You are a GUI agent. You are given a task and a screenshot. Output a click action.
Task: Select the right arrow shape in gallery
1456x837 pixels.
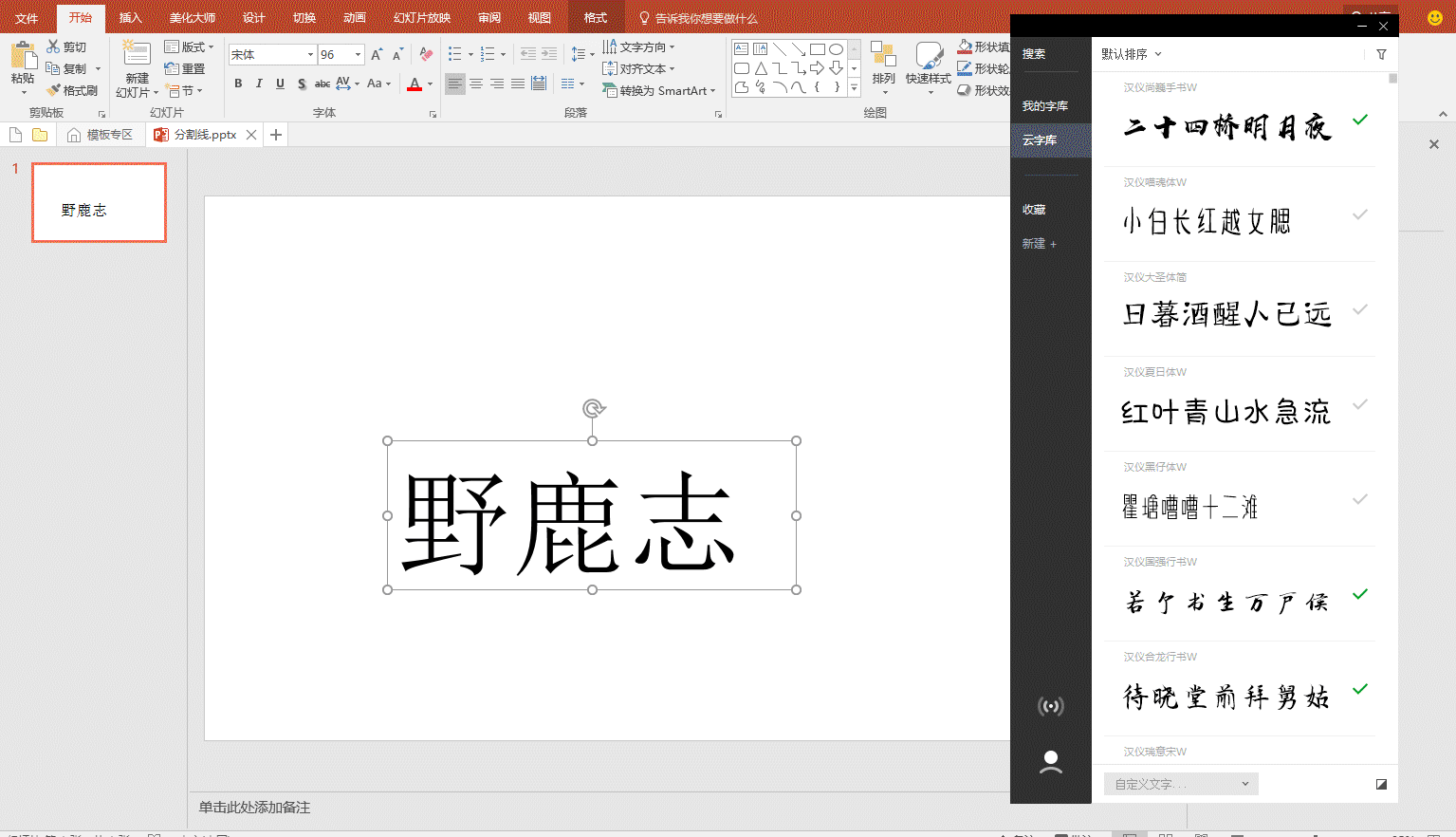[x=817, y=68]
